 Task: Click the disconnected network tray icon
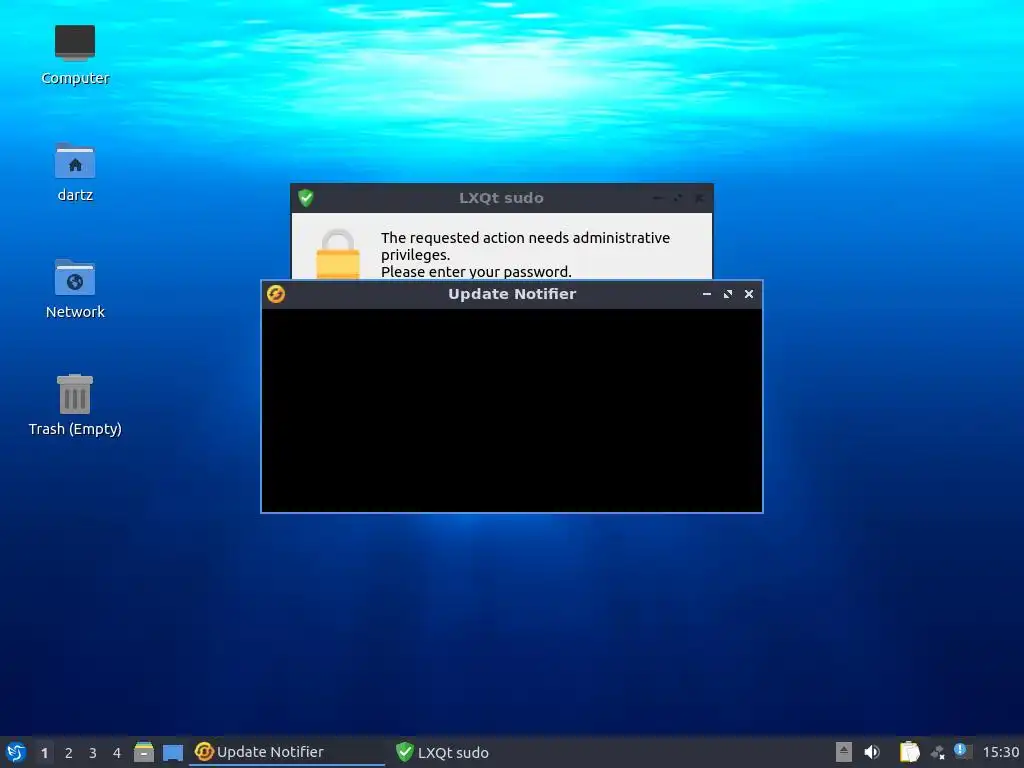click(x=938, y=753)
